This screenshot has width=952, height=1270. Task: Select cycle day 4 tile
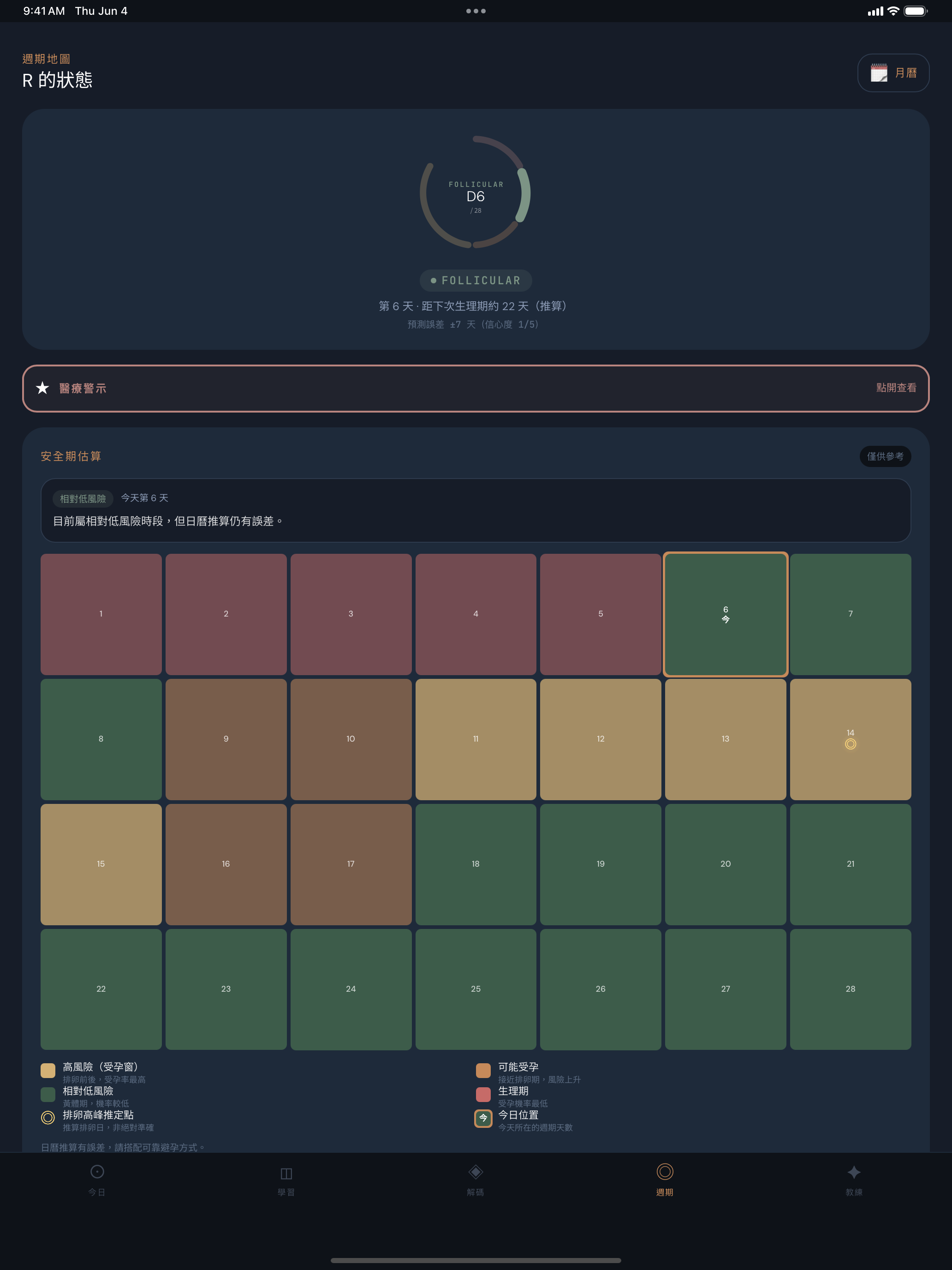(476, 614)
